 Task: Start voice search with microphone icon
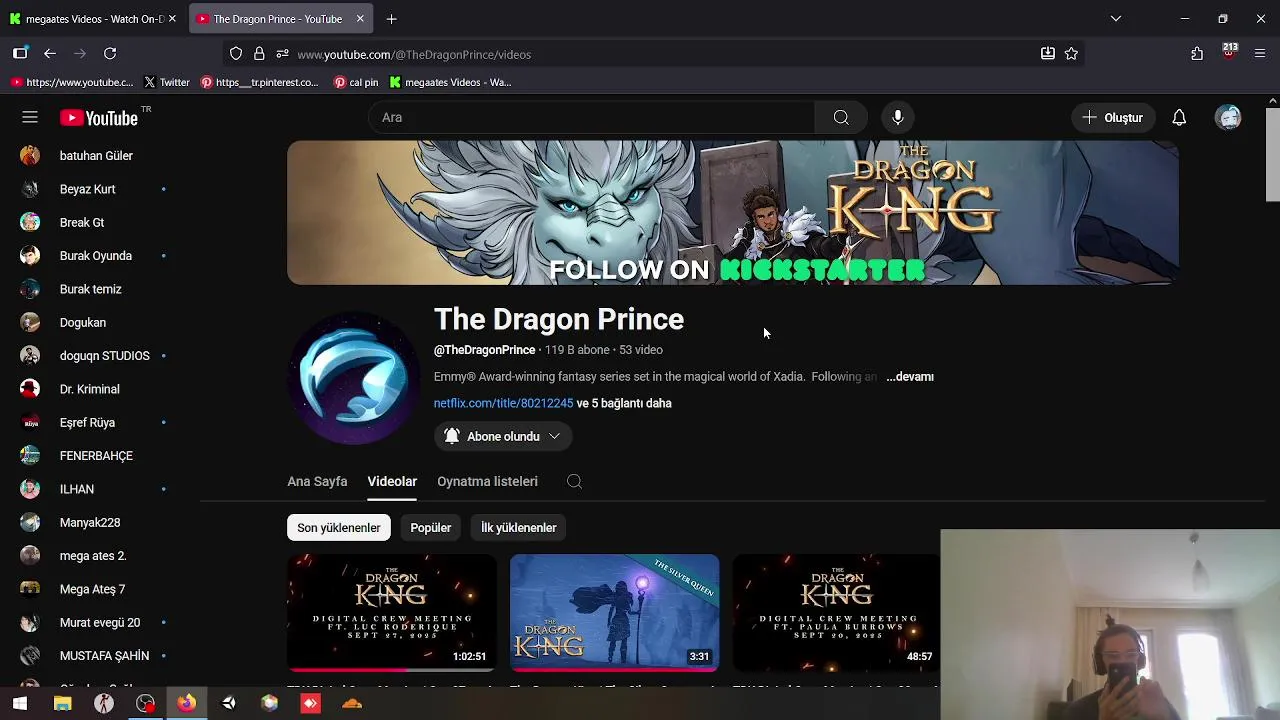point(898,117)
